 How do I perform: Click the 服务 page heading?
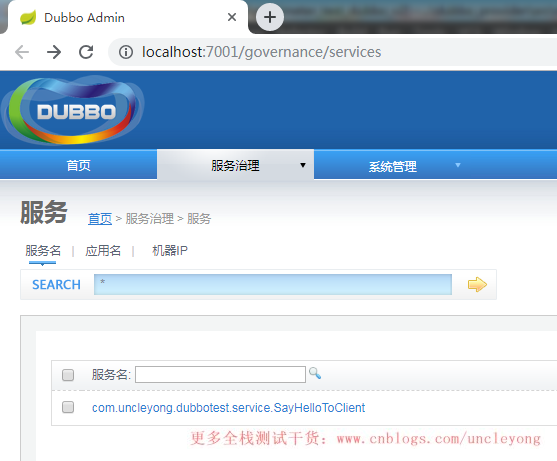(44, 212)
